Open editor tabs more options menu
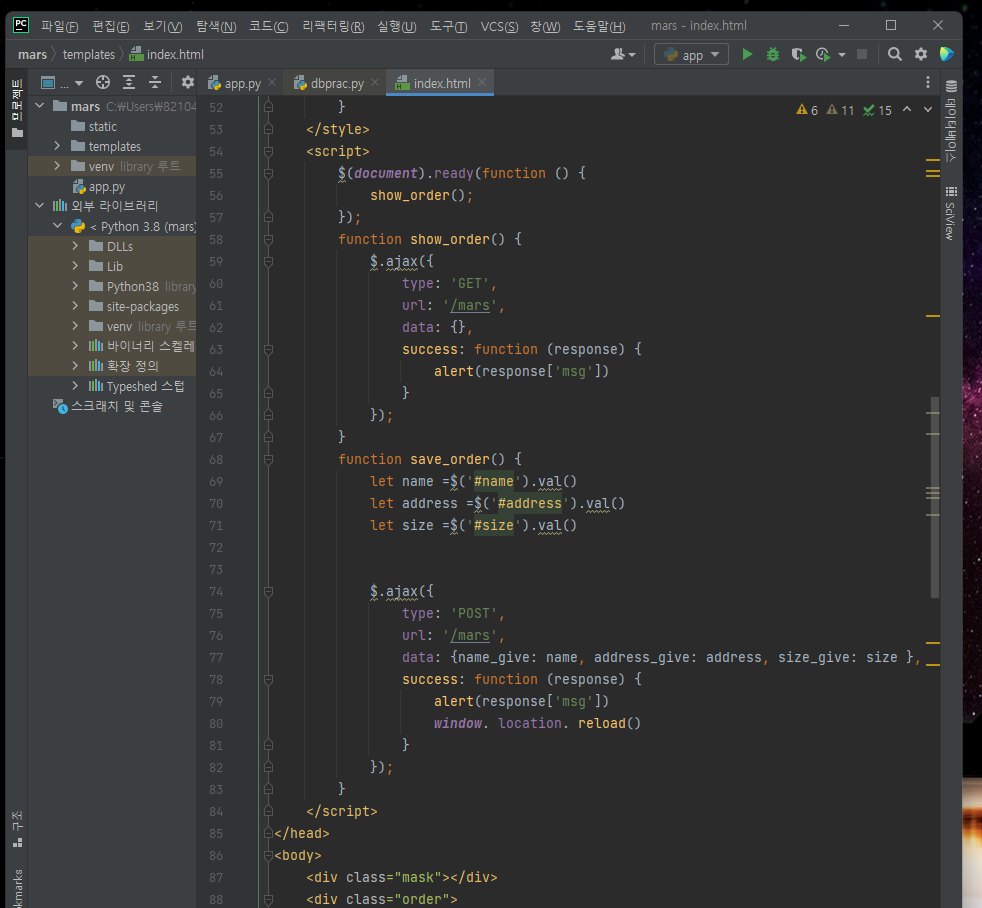 click(928, 83)
